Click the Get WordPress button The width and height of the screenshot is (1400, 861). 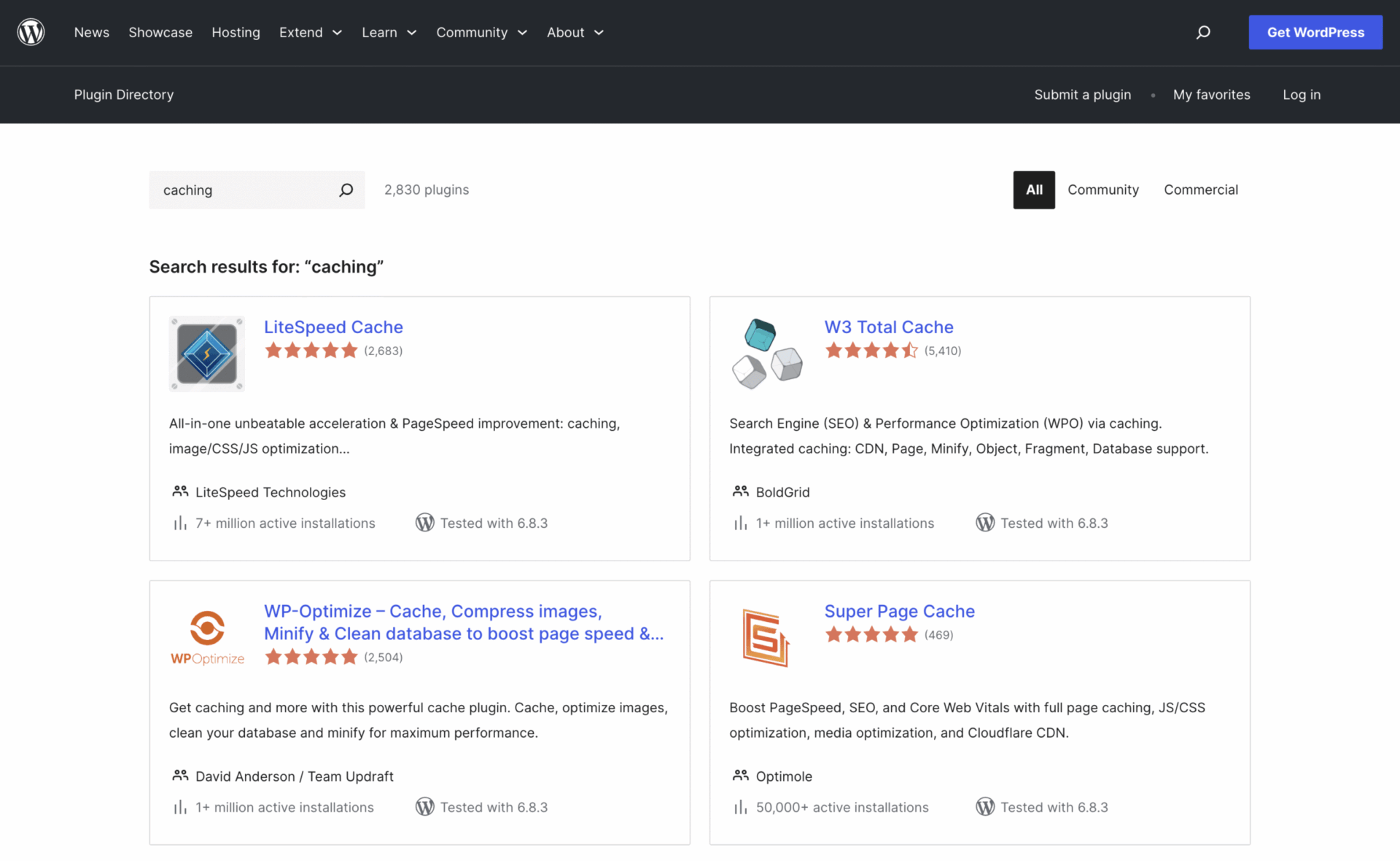click(1315, 32)
